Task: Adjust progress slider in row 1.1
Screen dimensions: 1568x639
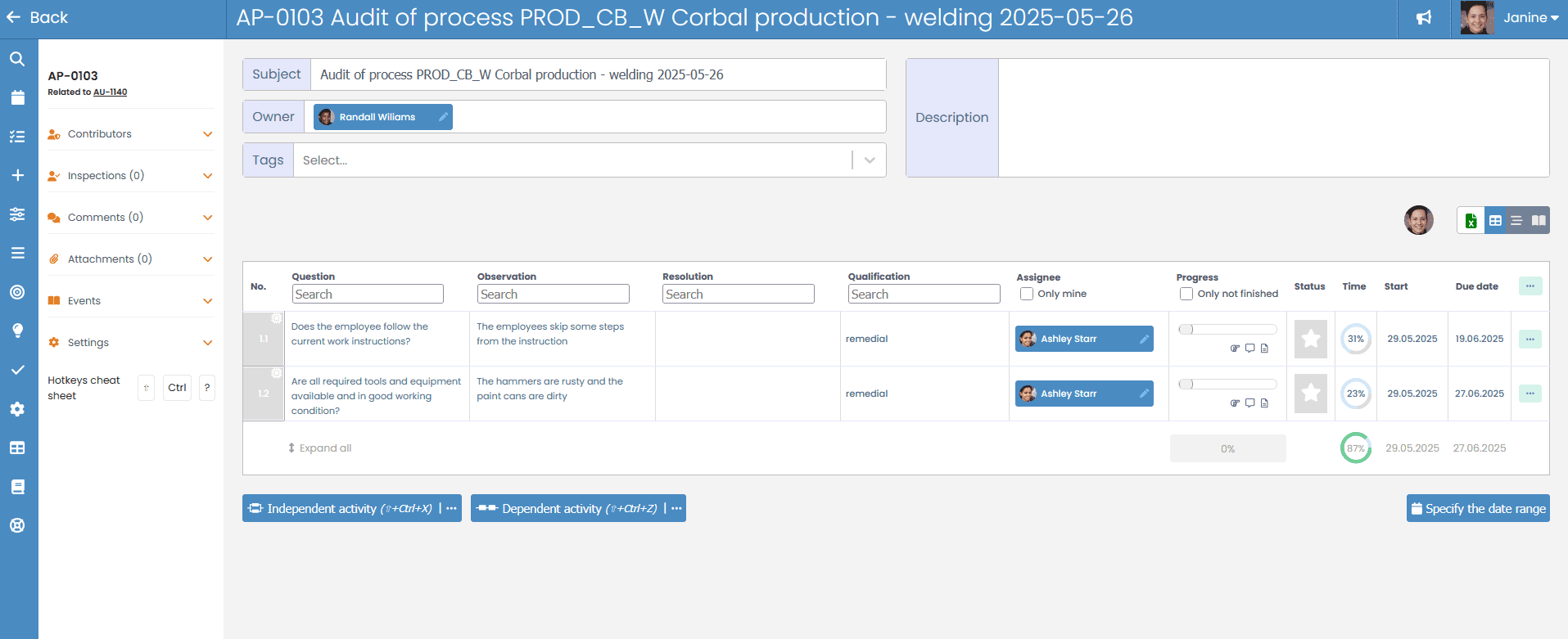Action: point(1227,329)
